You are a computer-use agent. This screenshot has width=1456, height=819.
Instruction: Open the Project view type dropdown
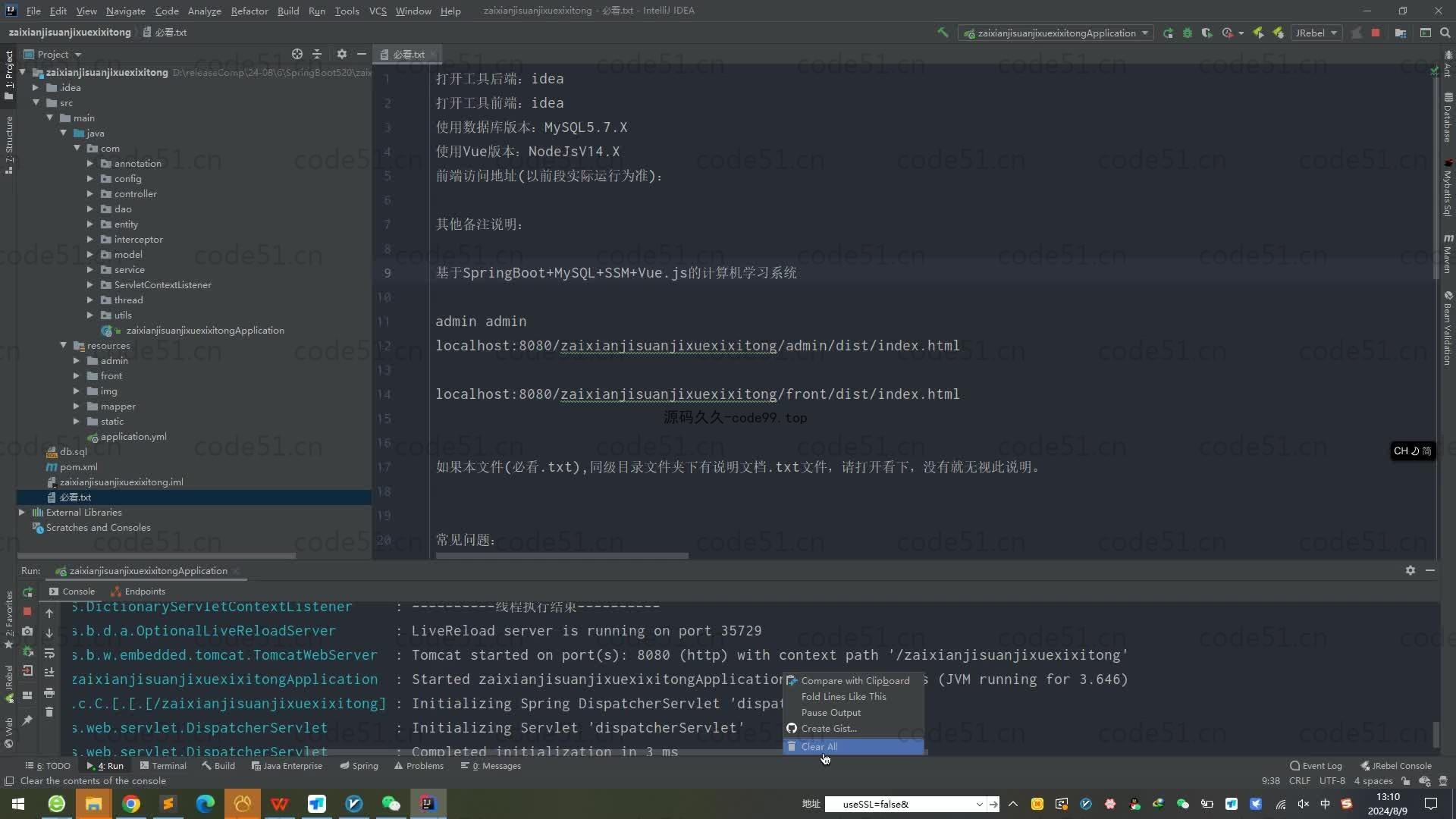(x=52, y=54)
